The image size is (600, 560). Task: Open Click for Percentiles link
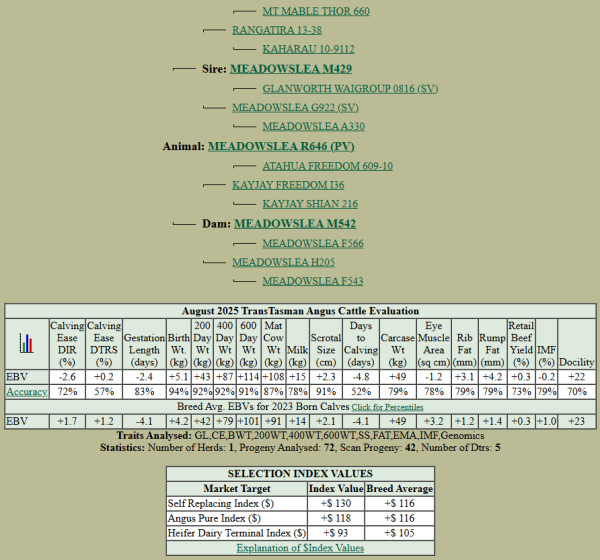(387, 407)
